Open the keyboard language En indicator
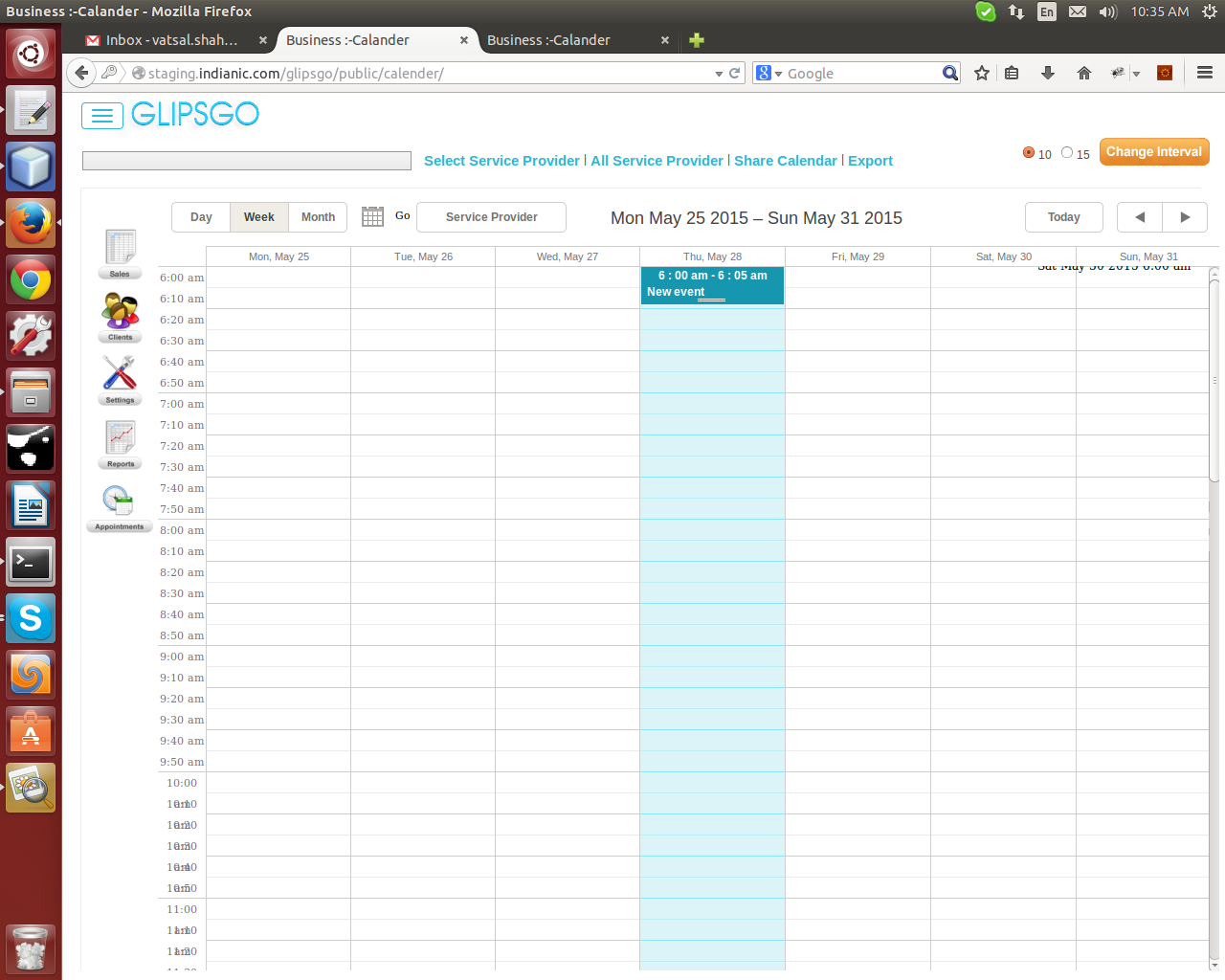Viewport: 1225px width, 980px height. coord(1047,11)
